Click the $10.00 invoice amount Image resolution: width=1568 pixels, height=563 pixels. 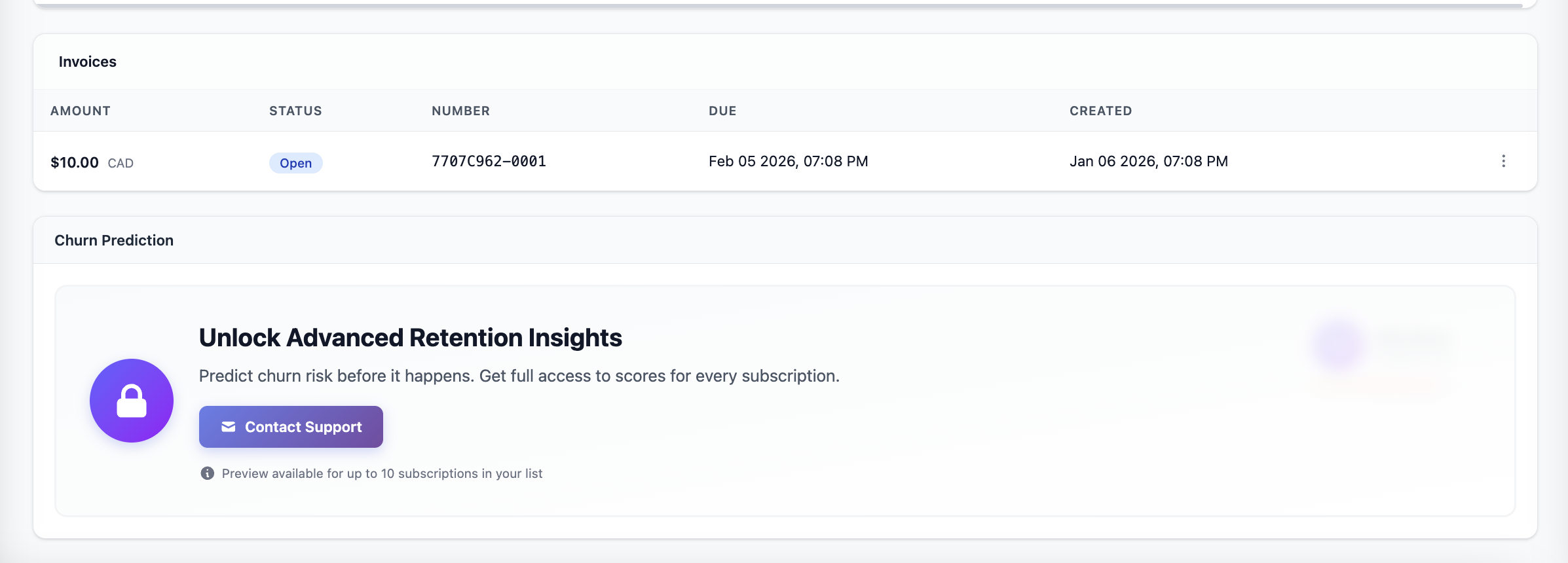(75, 162)
